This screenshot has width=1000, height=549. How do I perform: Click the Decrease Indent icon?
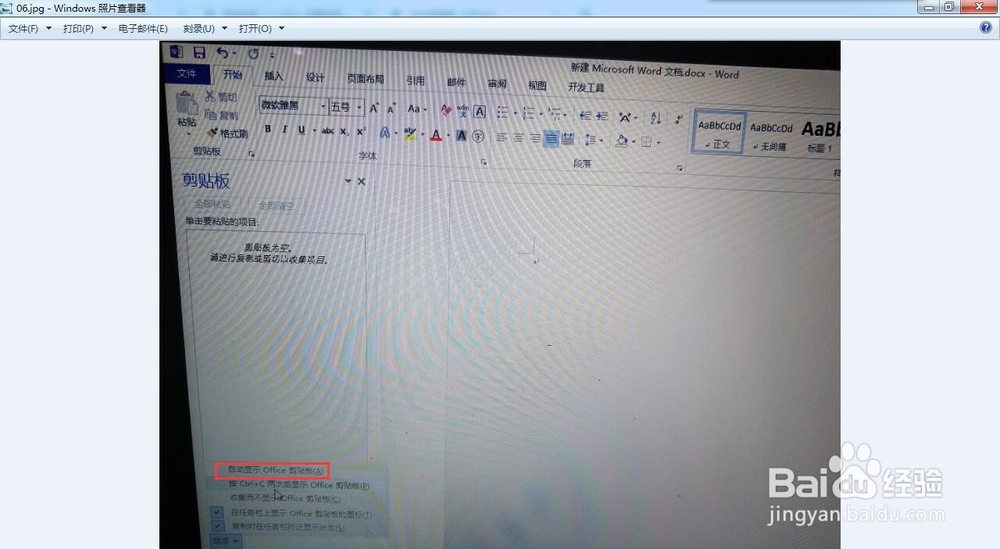click(584, 115)
